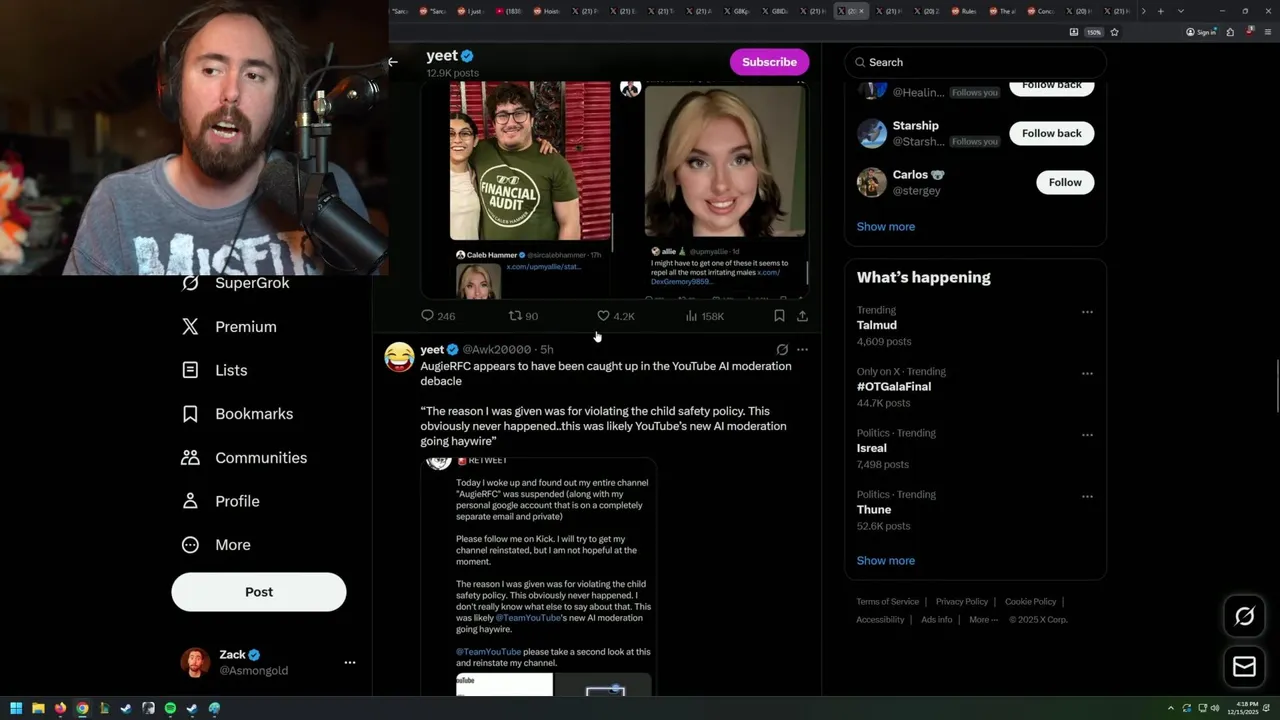Open the Isreal trending topic

pyautogui.click(x=872, y=448)
